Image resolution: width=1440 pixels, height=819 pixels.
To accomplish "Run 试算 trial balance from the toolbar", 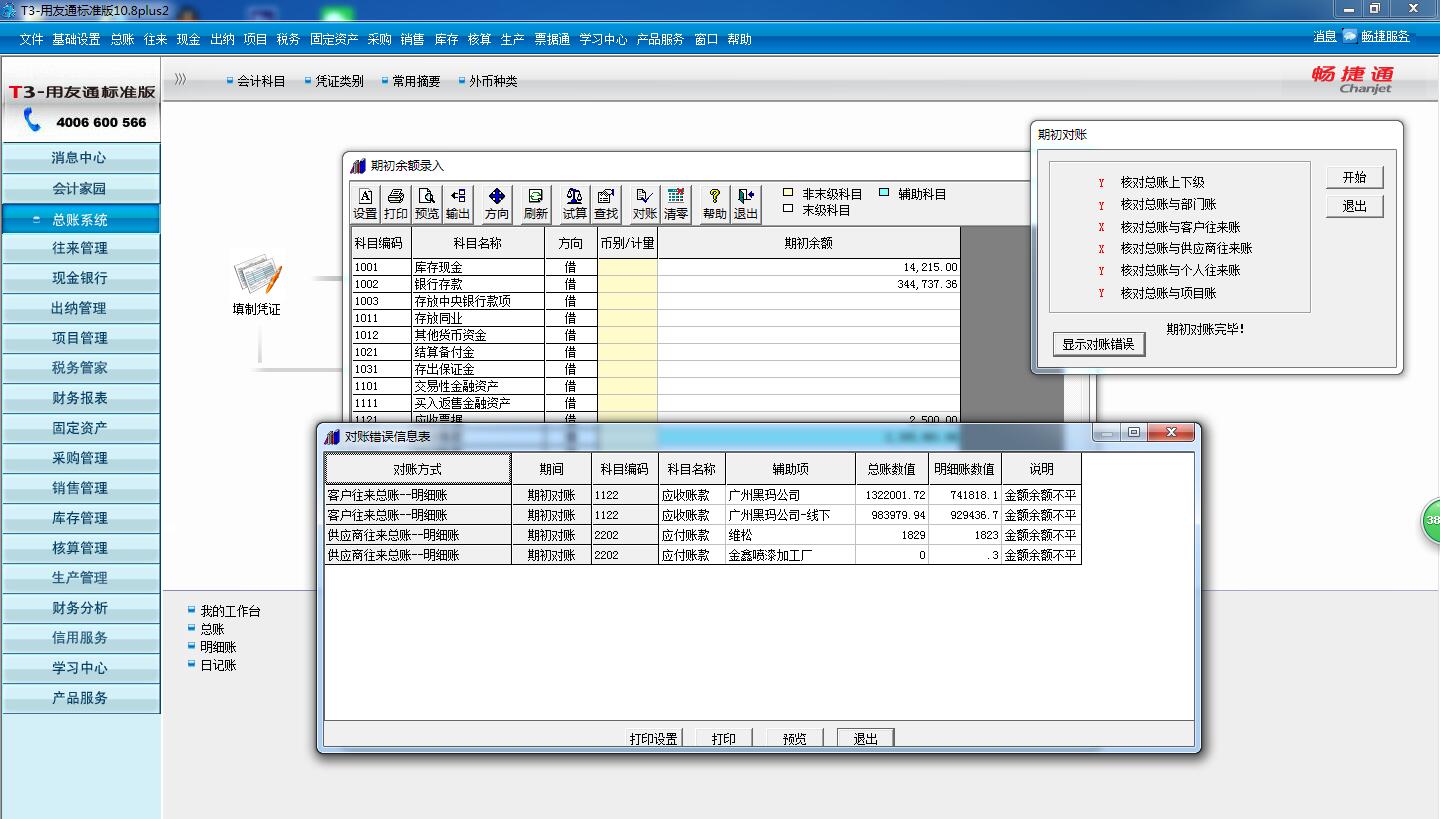I will 575,204.
